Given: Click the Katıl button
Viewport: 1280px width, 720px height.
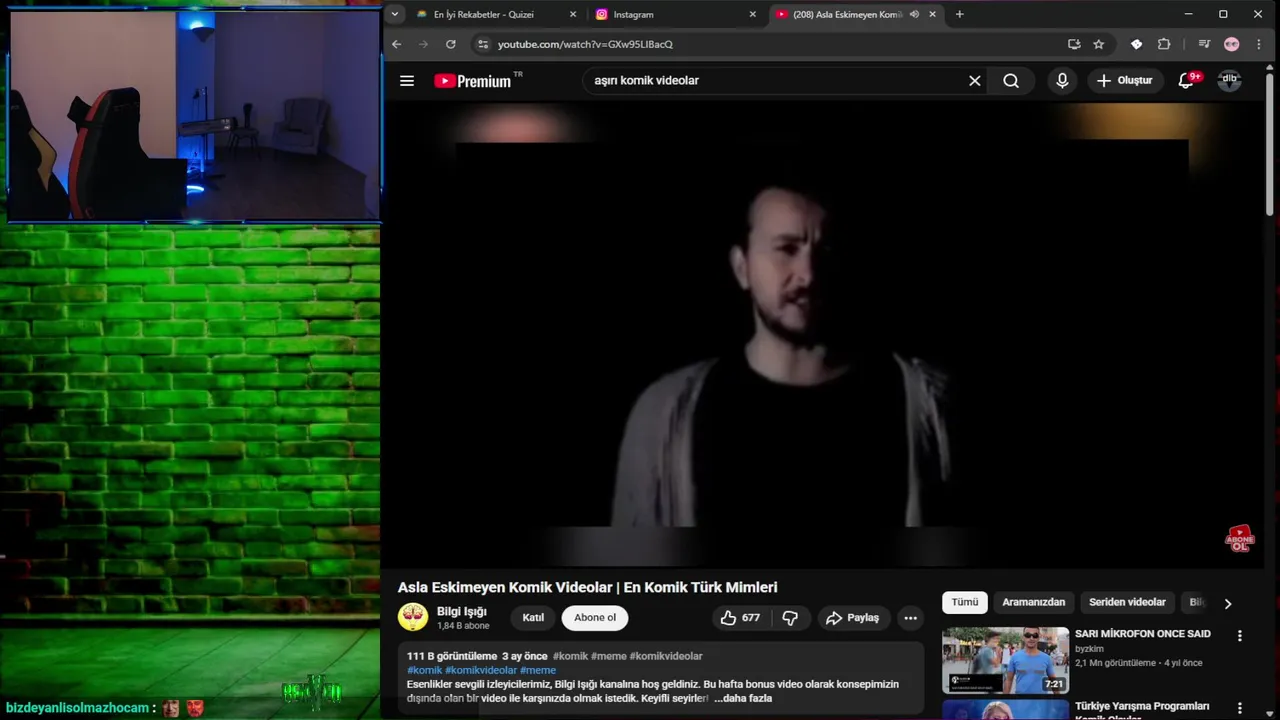Looking at the screenshot, I should pyautogui.click(x=533, y=618).
